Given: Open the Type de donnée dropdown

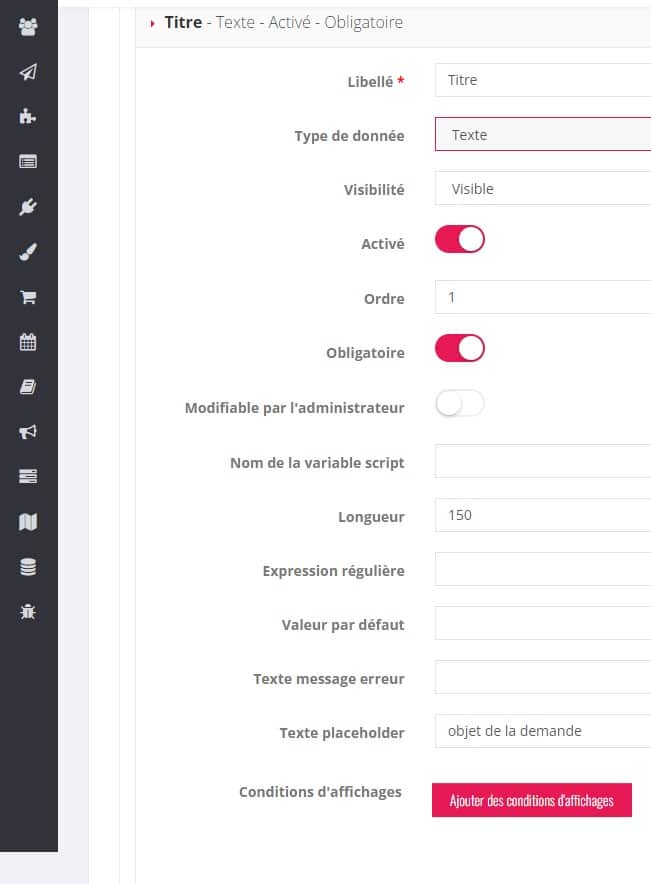Looking at the screenshot, I should coord(543,134).
